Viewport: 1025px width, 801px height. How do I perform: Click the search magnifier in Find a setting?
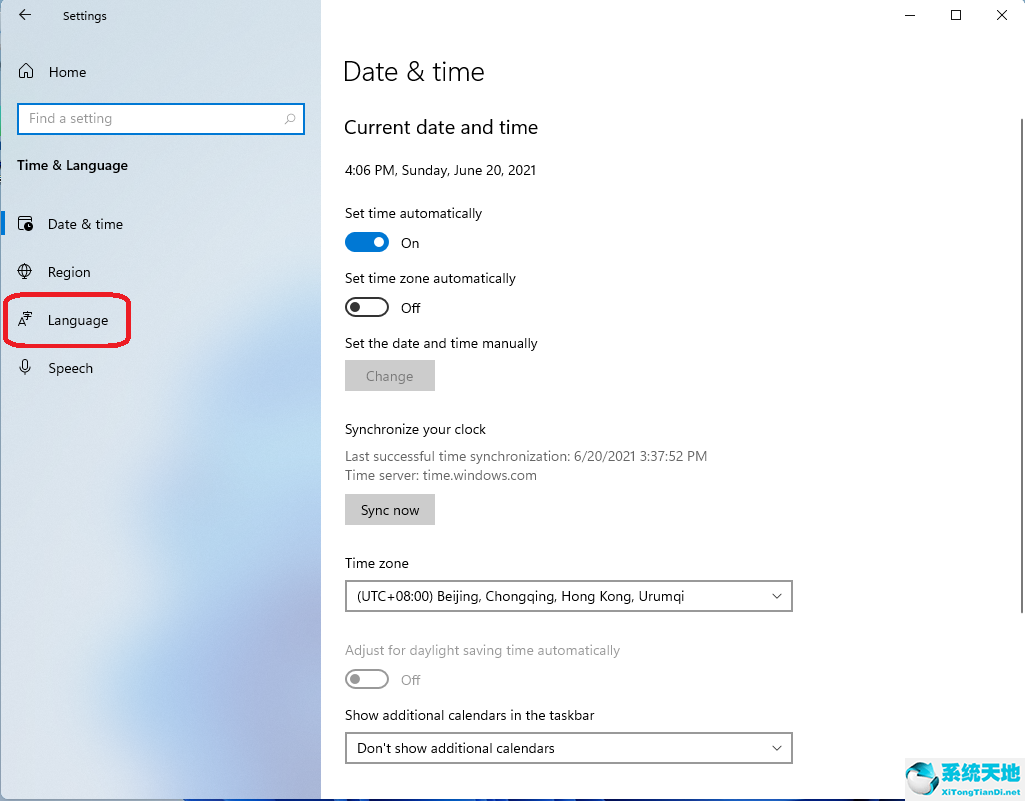[292, 118]
